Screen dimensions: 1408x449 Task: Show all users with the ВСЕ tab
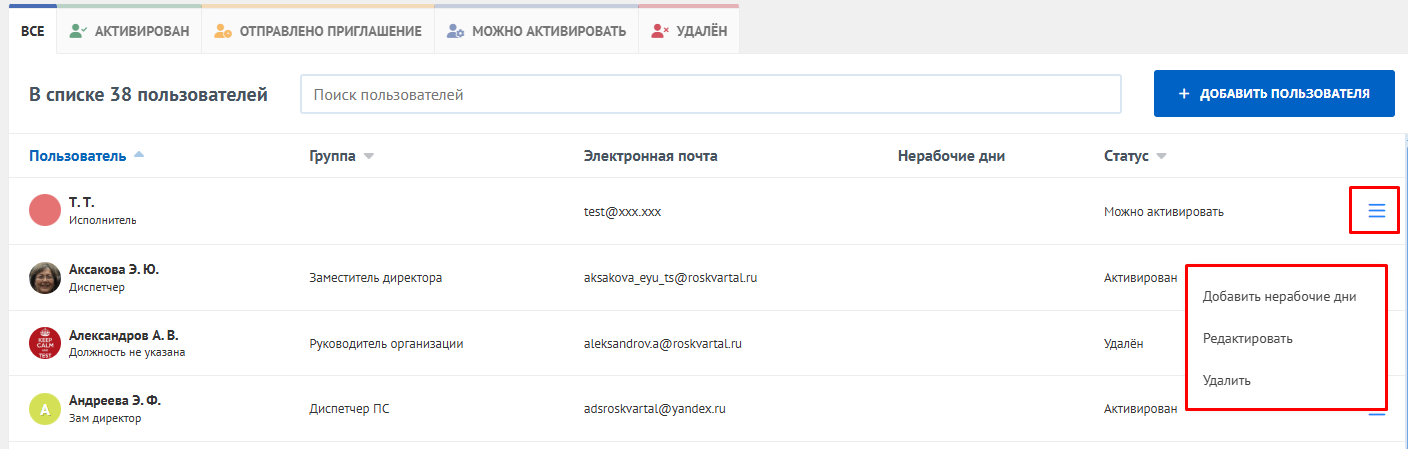[33, 31]
